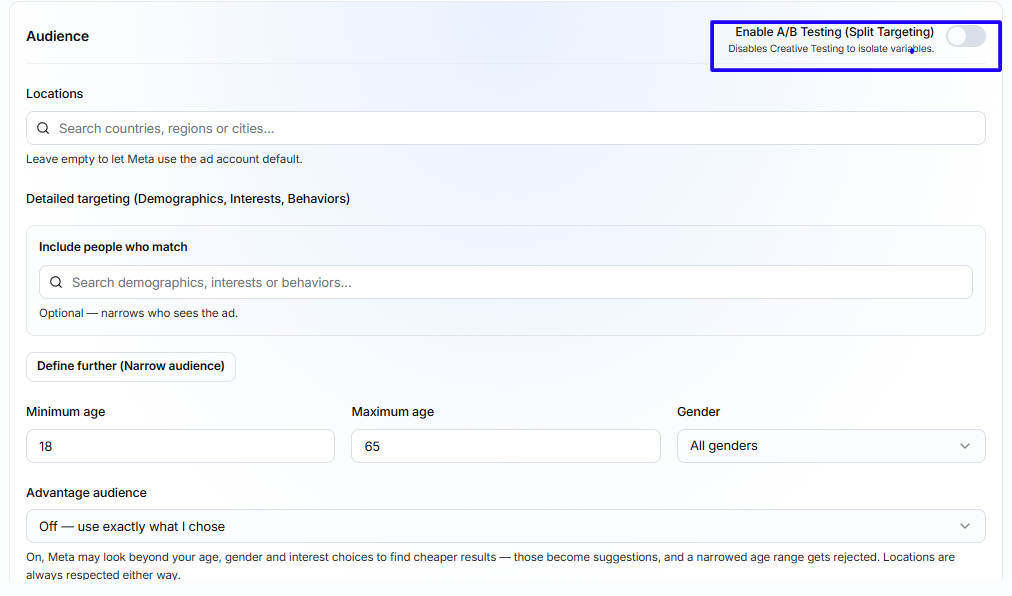Click the Minimum age label

click(x=65, y=412)
